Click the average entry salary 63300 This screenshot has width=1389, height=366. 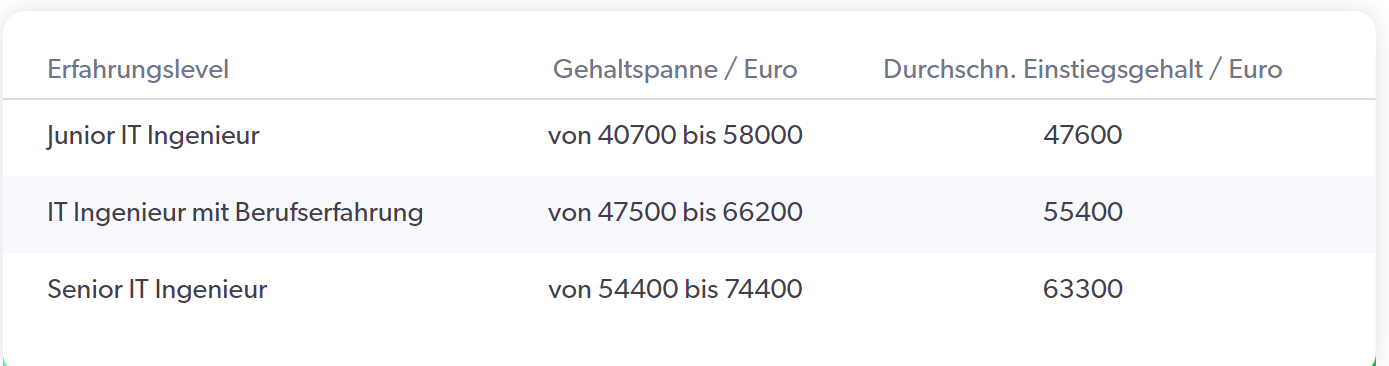(x=1082, y=290)
